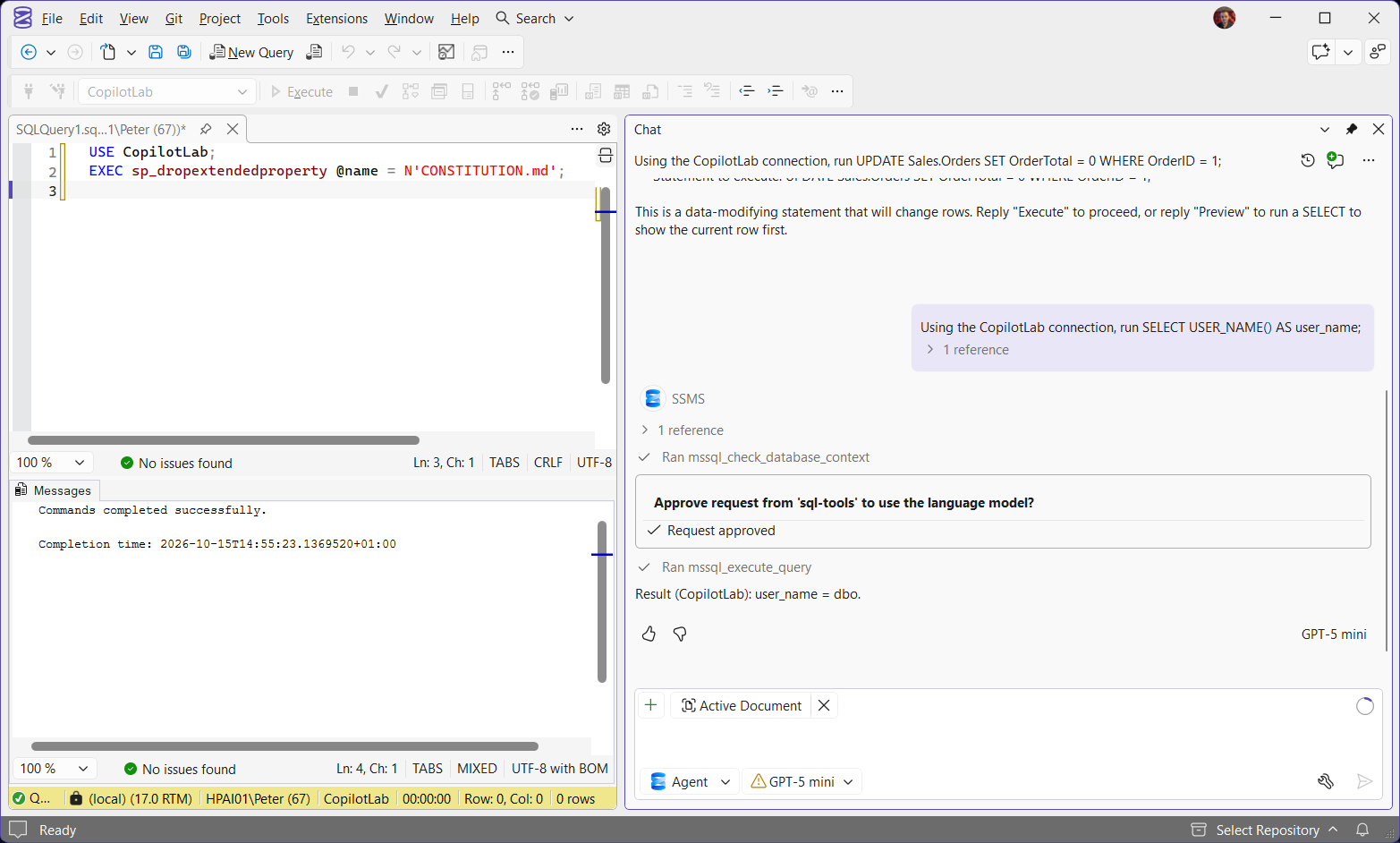Click Select Repository in the status bar
Image resolution: width=1400 pixels, height=843 pixels.
point(1265,830)
